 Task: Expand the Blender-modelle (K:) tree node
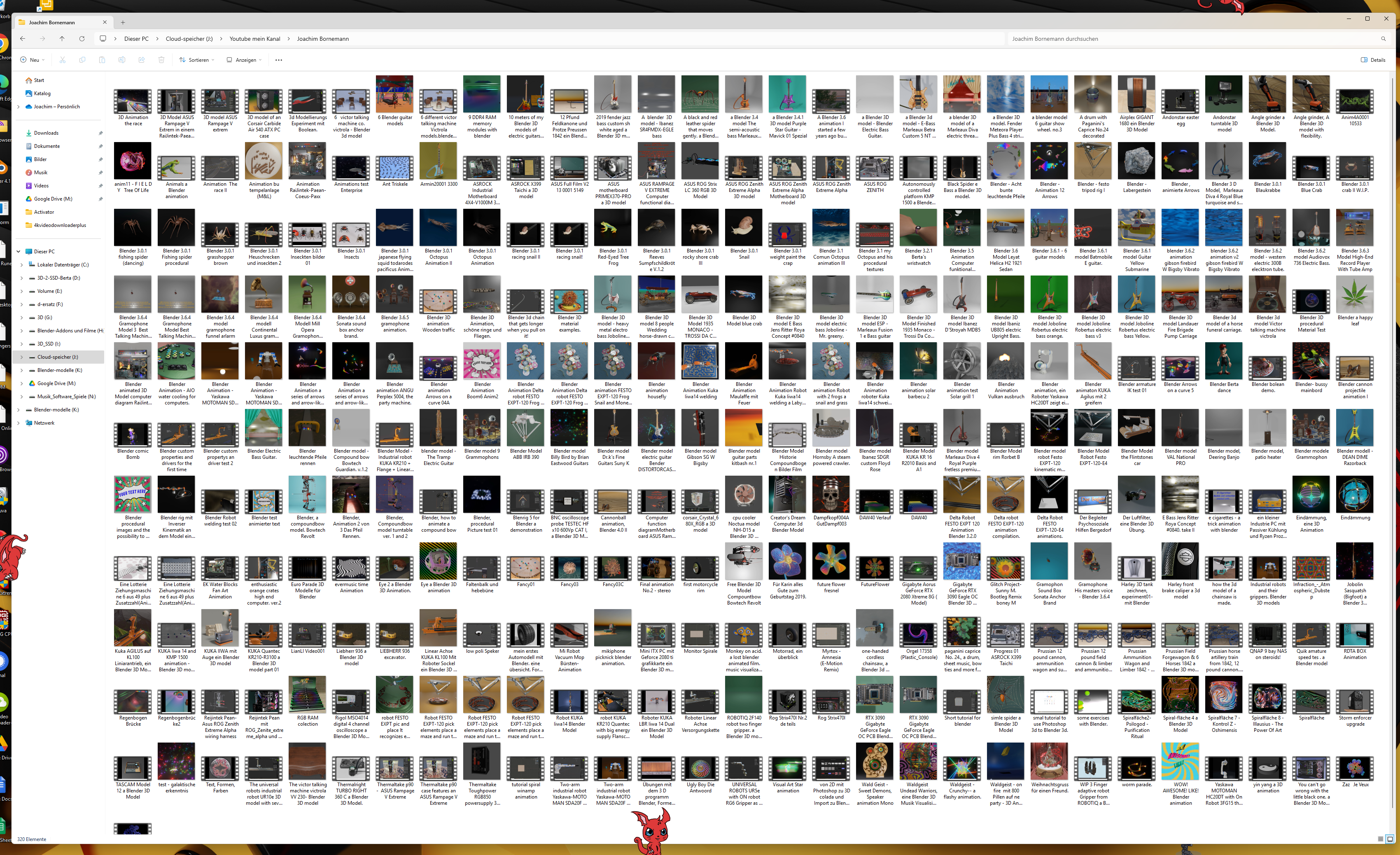pos(21,370)
